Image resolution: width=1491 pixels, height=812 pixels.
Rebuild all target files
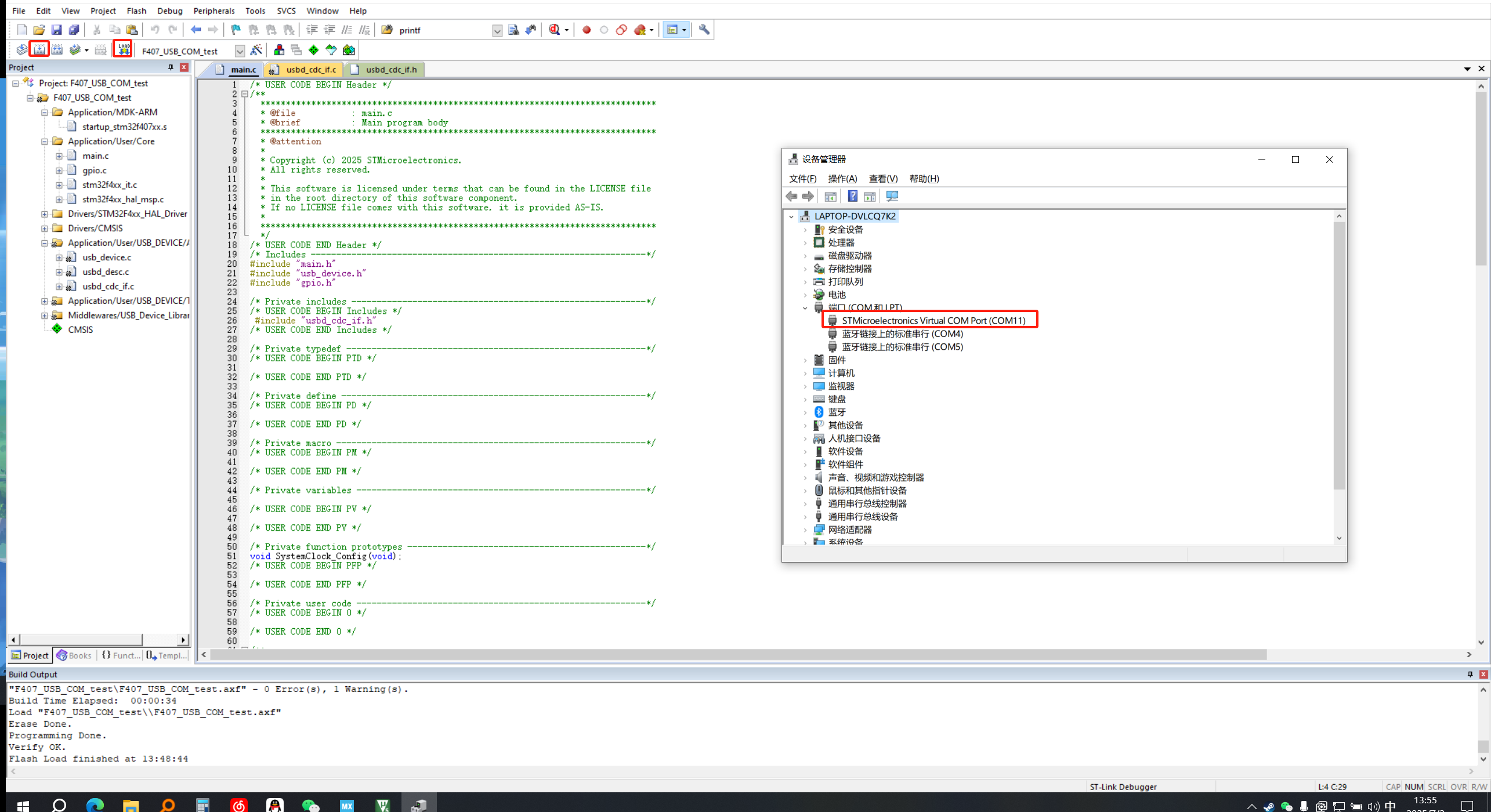coord(57,49)
